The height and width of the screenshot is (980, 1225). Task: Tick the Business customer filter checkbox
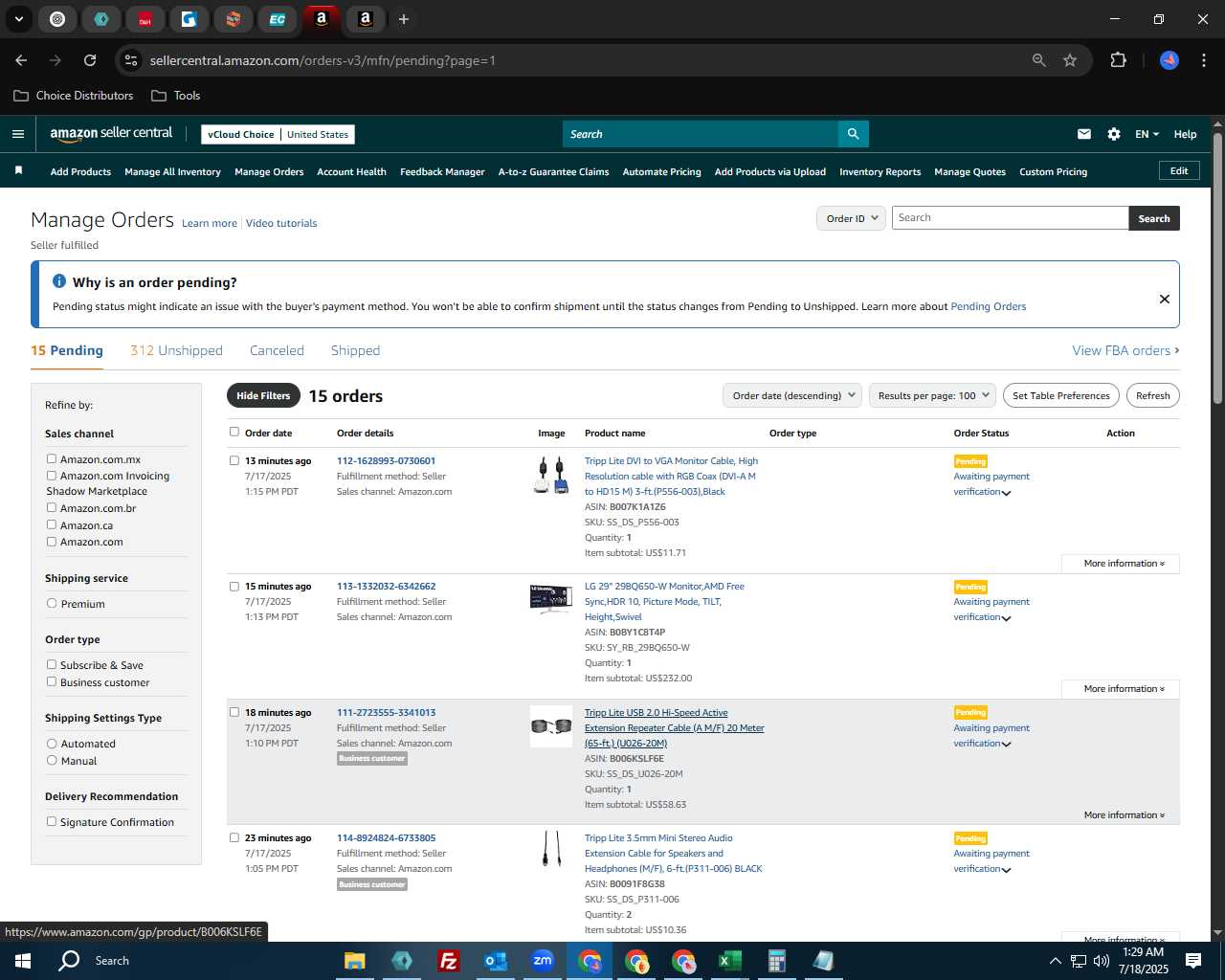pos(52,681)
